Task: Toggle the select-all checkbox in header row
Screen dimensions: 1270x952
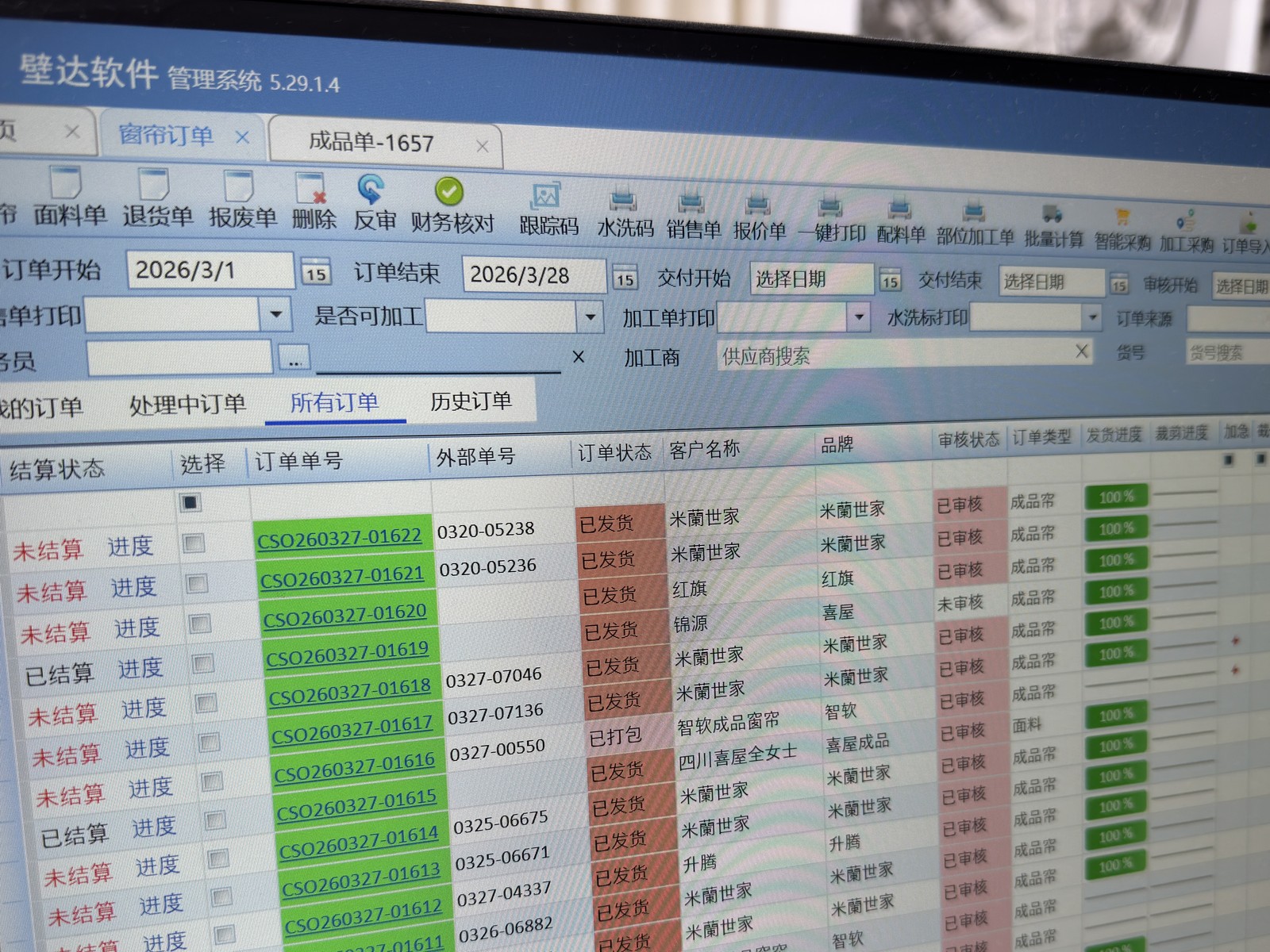Action: pyautogui.click(x=190, y=502)
